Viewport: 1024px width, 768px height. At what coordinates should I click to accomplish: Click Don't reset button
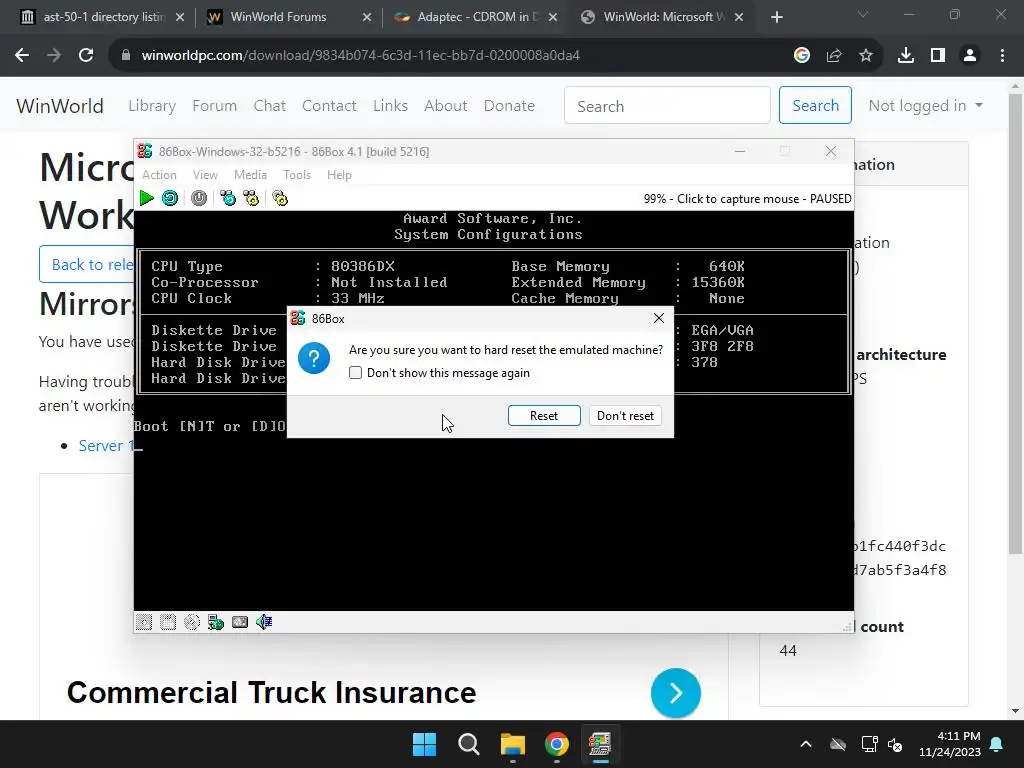[625, 416]
